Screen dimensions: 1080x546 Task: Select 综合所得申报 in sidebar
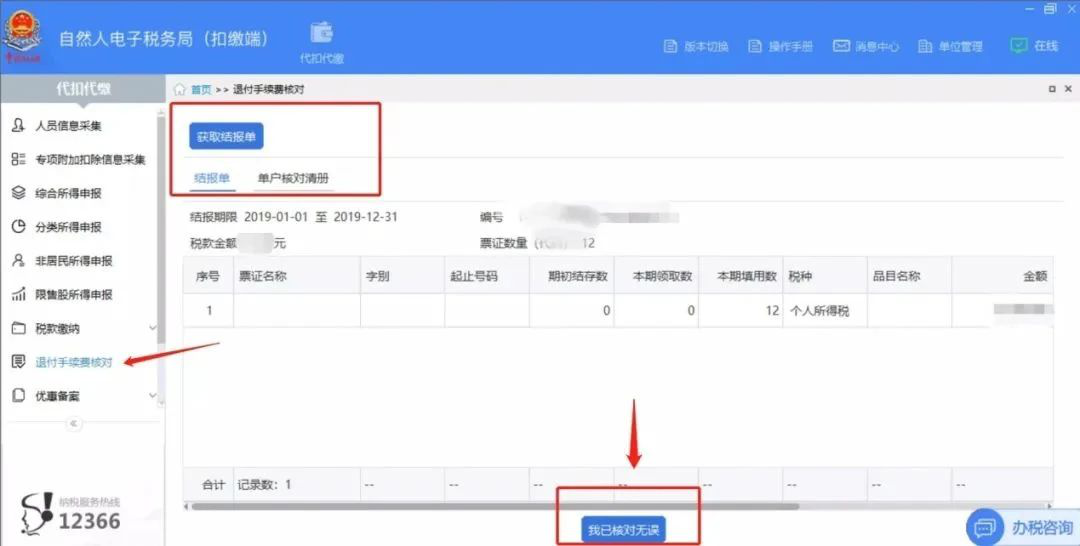click(68, 193)
